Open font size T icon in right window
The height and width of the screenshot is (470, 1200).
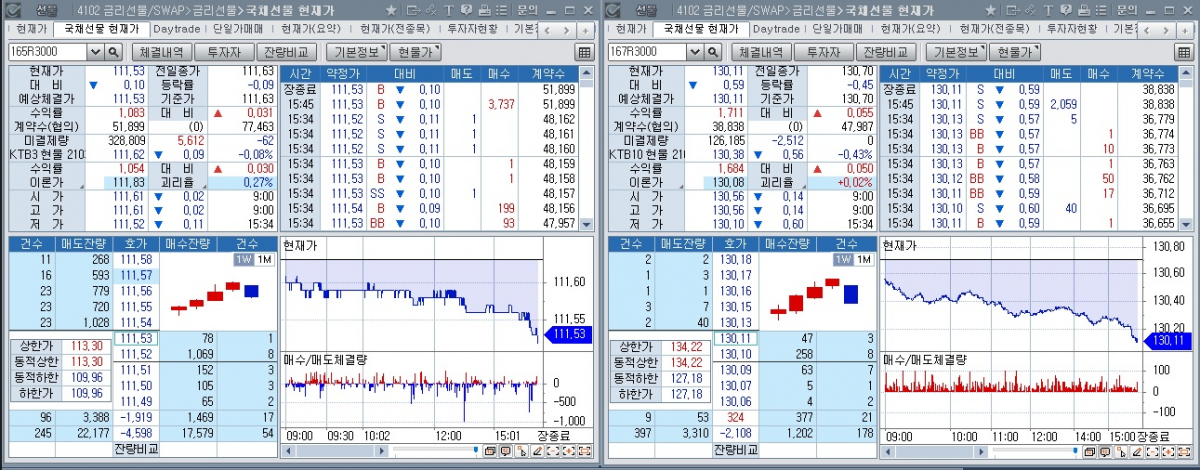click(x=1048, y=10)
